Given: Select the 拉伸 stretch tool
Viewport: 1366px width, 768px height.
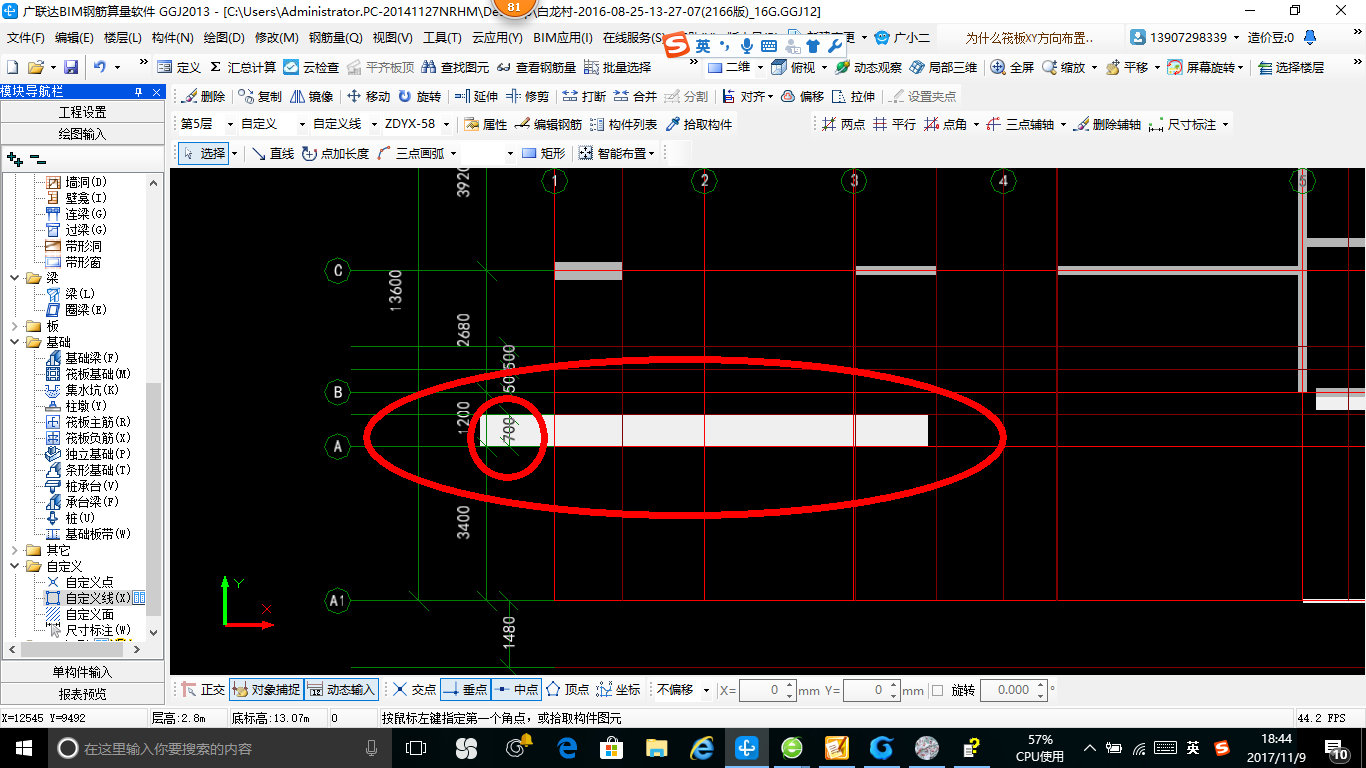Looking at the screenshot, I should click(853, 97).
